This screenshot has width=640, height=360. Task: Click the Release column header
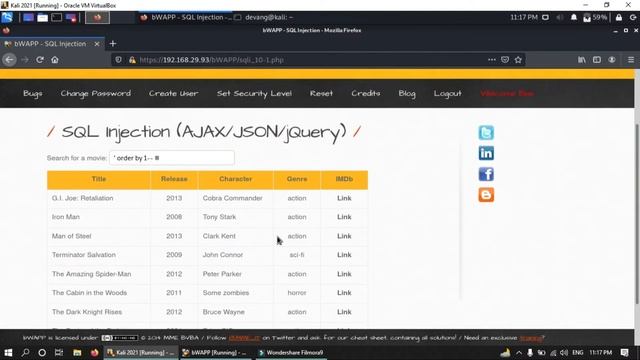coord(174,179)
